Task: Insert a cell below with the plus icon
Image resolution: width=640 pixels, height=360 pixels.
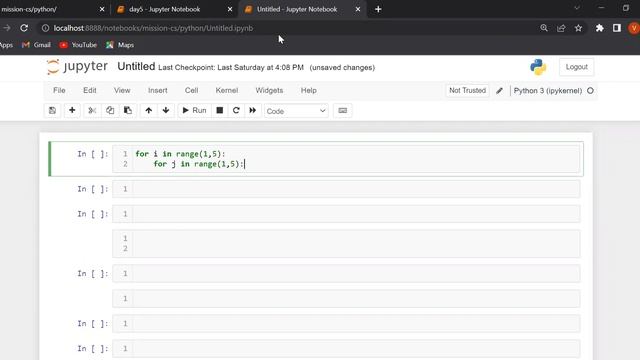Action: pyautogui.click(x=72, y=111)
